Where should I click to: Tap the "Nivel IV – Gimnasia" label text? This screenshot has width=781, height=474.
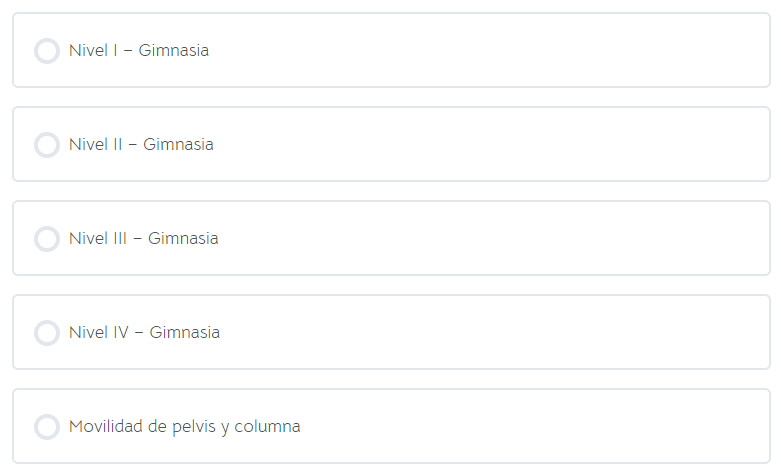144,333
